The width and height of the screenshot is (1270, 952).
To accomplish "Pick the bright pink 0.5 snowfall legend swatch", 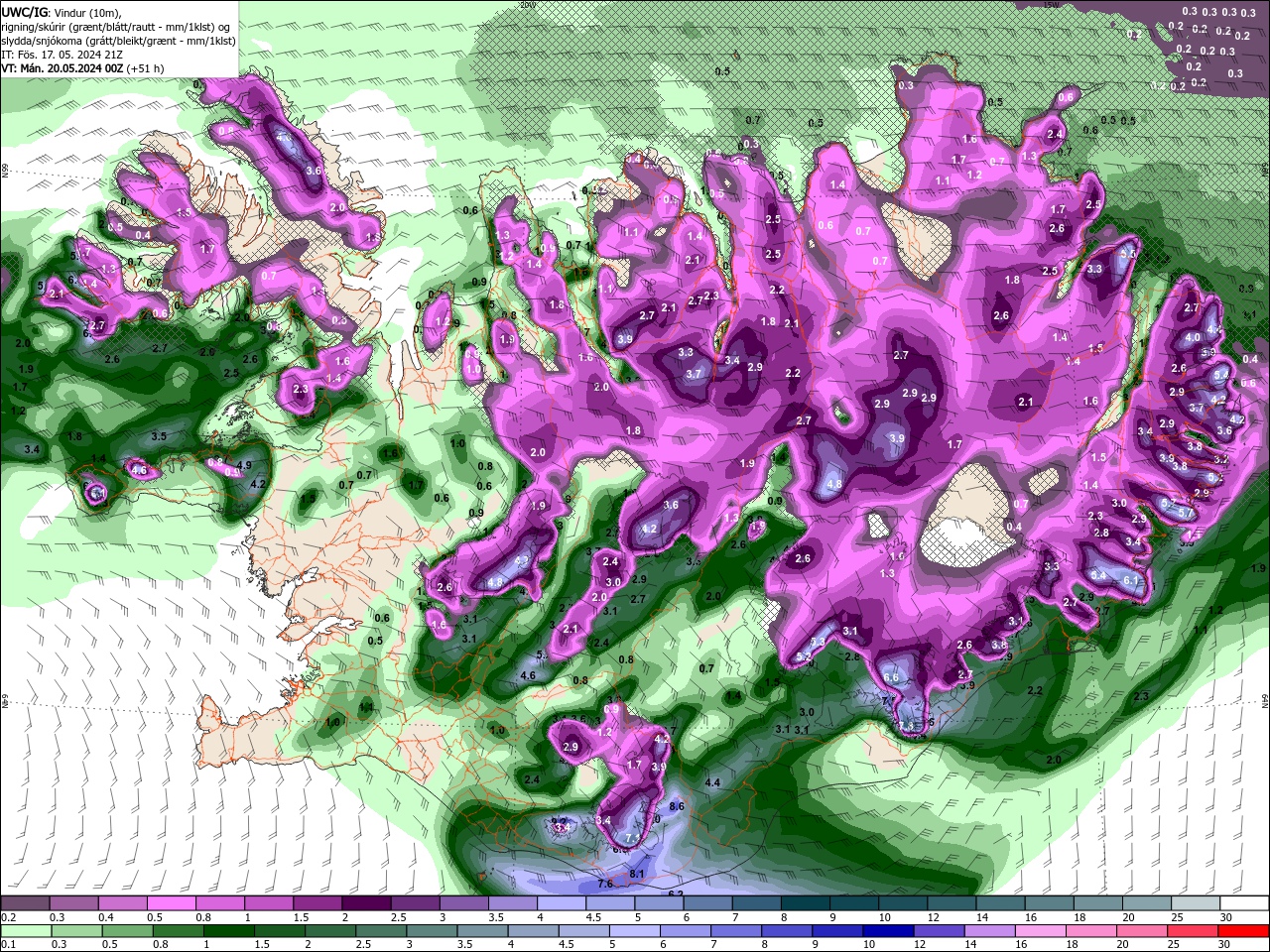I will [171, 903].
